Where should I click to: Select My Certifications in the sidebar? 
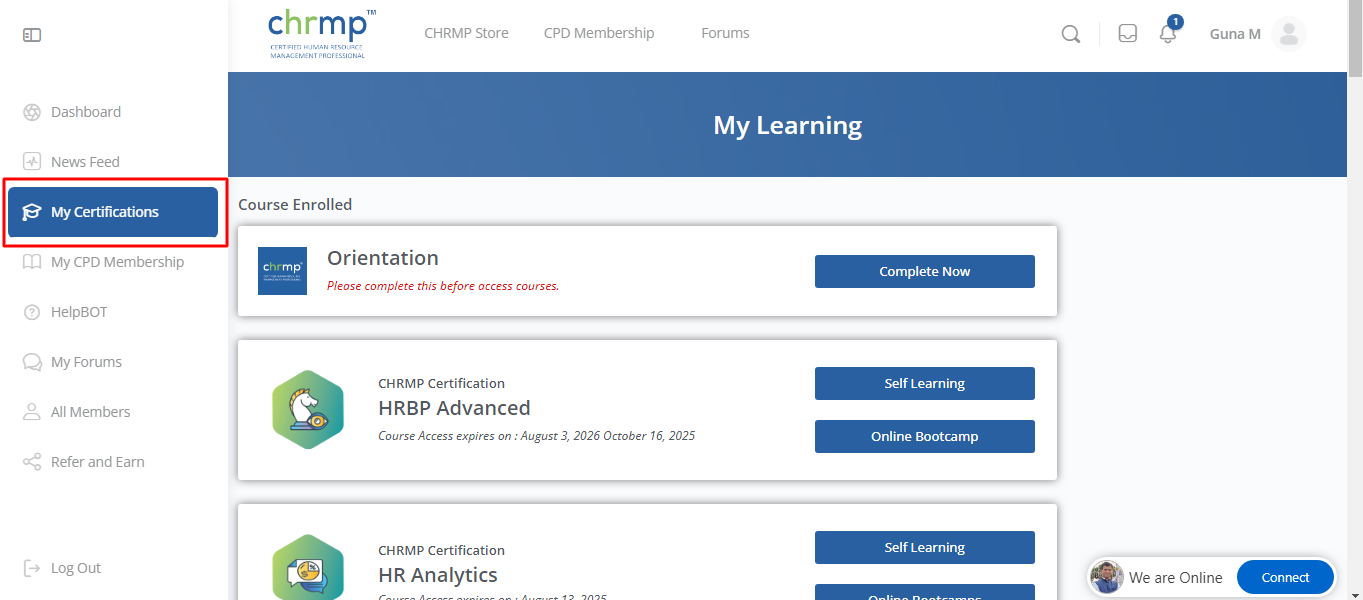(x=113, y=212)
